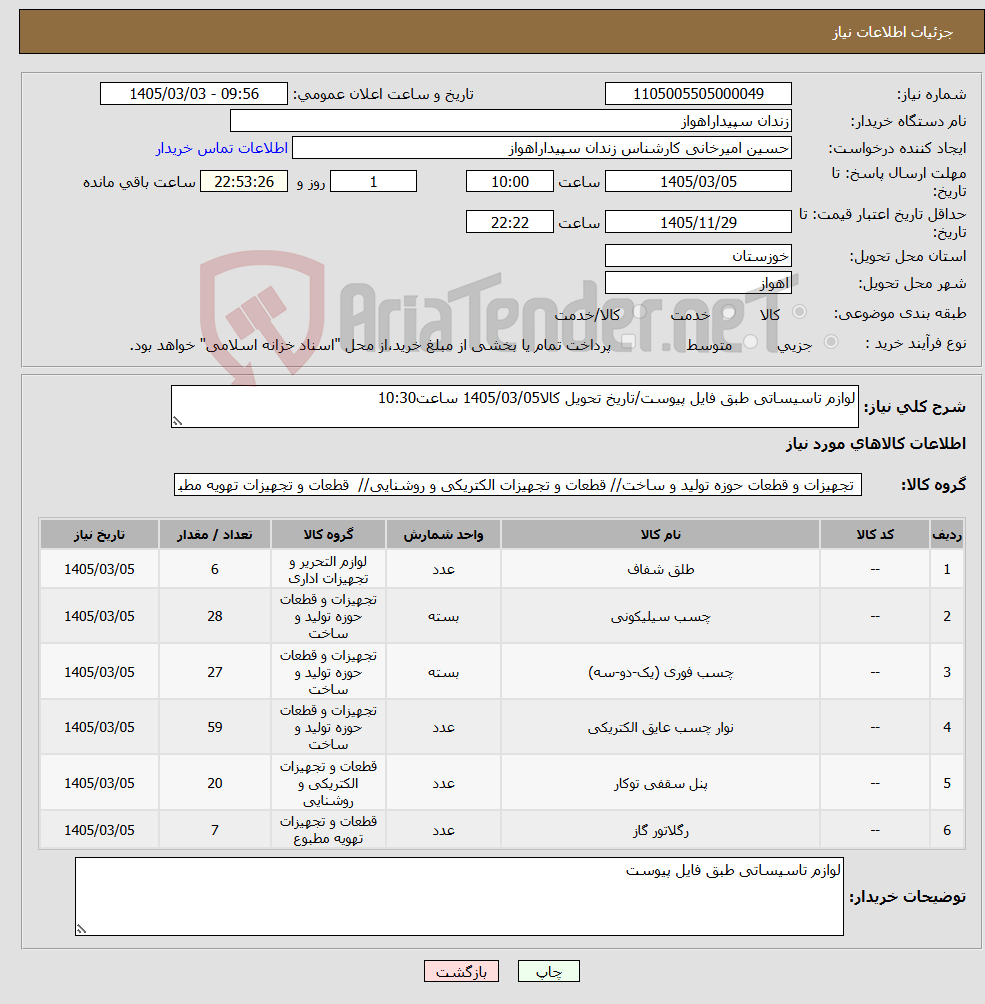Click the item name طلق شفاف
The image size is (985, 1004).
660,569
